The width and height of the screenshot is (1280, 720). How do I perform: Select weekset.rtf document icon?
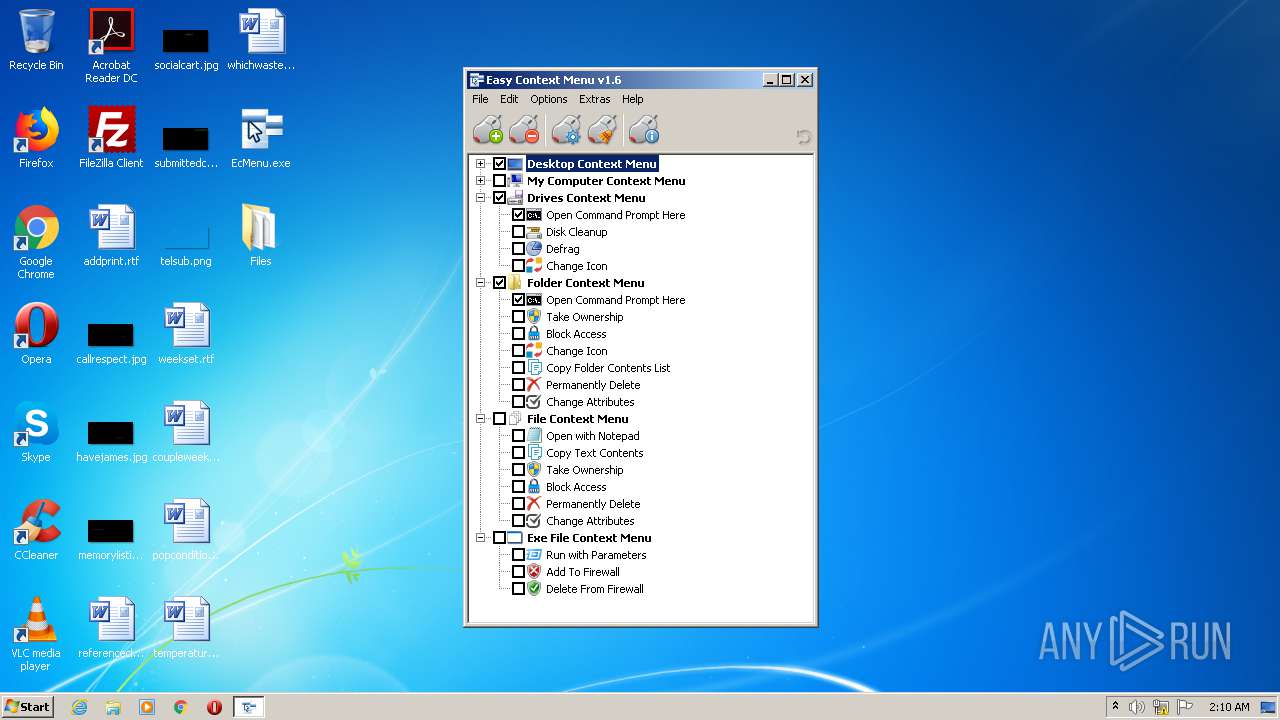(186, 335)
